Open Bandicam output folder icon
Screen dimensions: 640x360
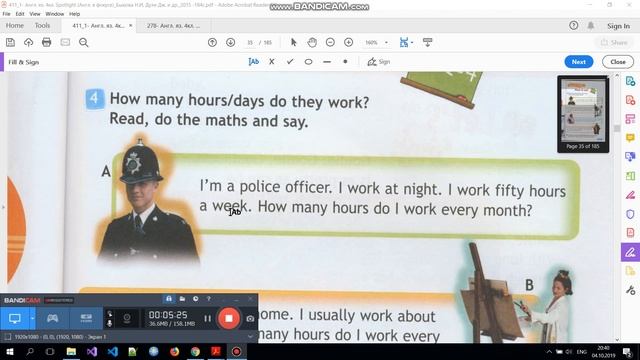coord(182,299)
